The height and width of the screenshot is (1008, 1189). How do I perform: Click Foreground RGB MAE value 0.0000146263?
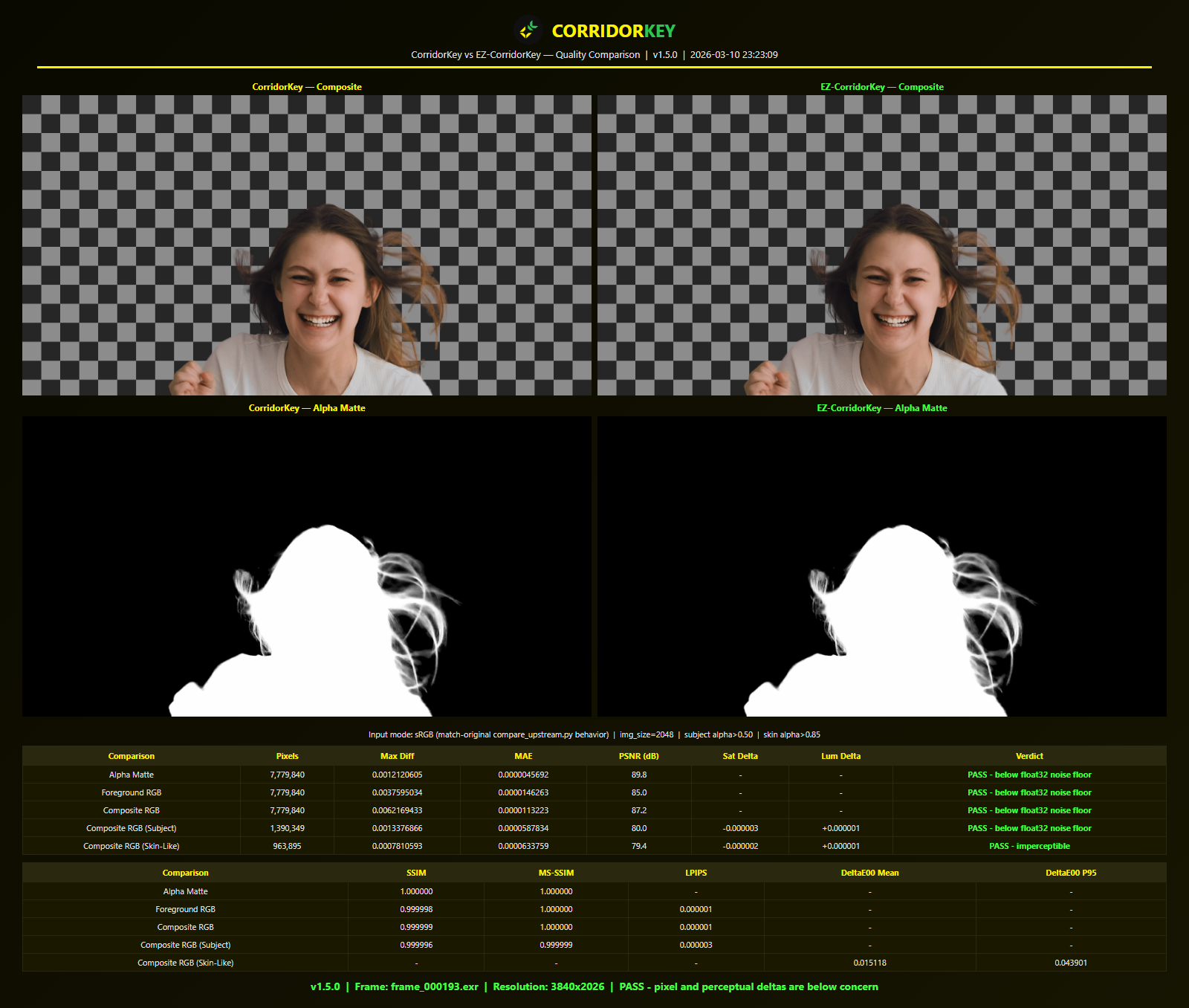(523, 792)
